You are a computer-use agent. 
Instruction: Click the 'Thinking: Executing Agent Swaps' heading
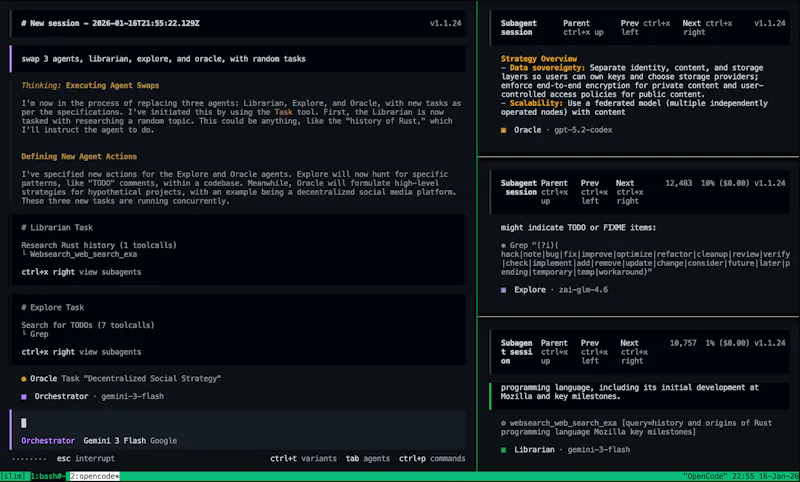(90, 85)
